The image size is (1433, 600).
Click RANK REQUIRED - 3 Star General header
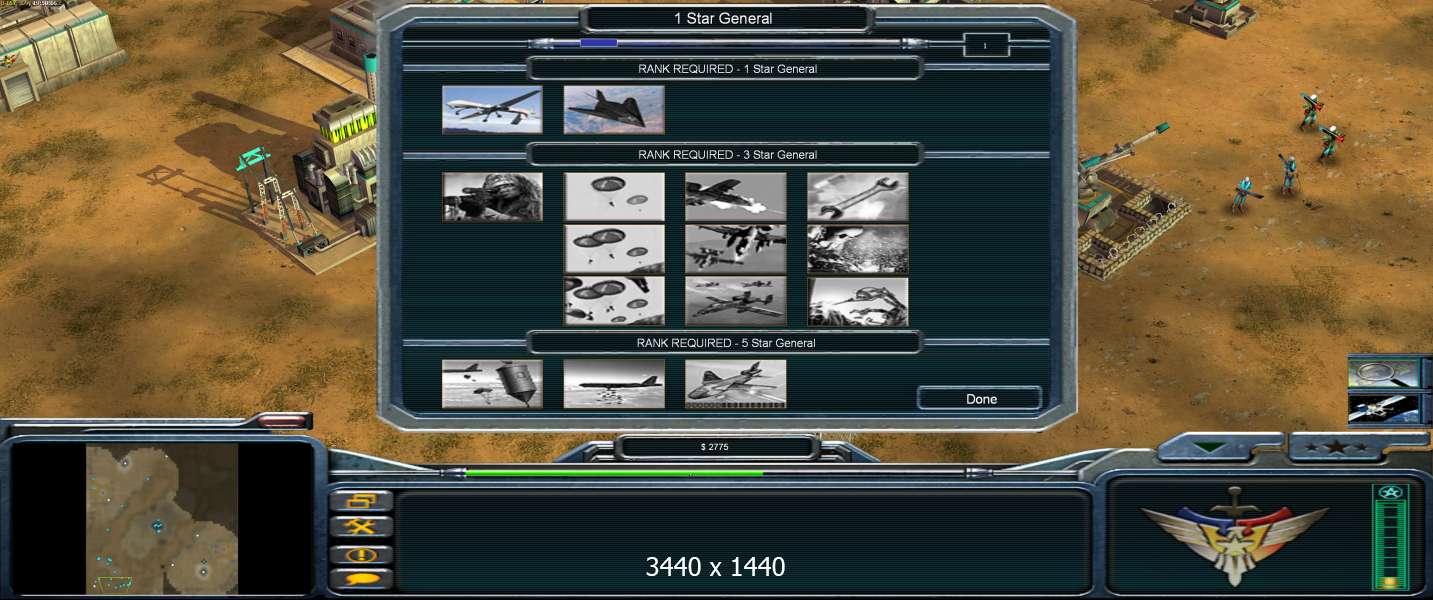(x=727, y=155)
